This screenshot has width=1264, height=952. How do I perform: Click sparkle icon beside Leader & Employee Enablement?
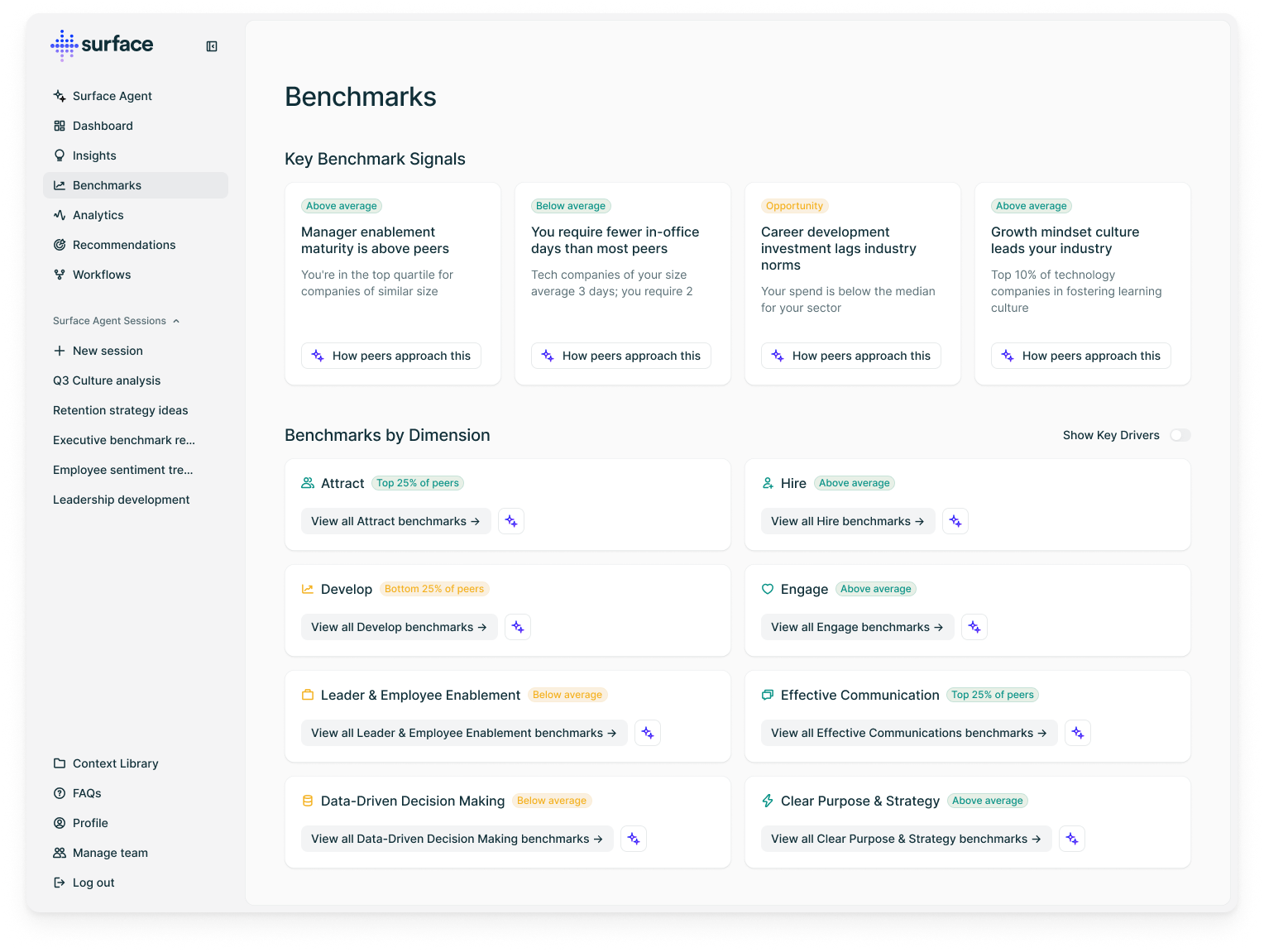click(x=648, y=733)
